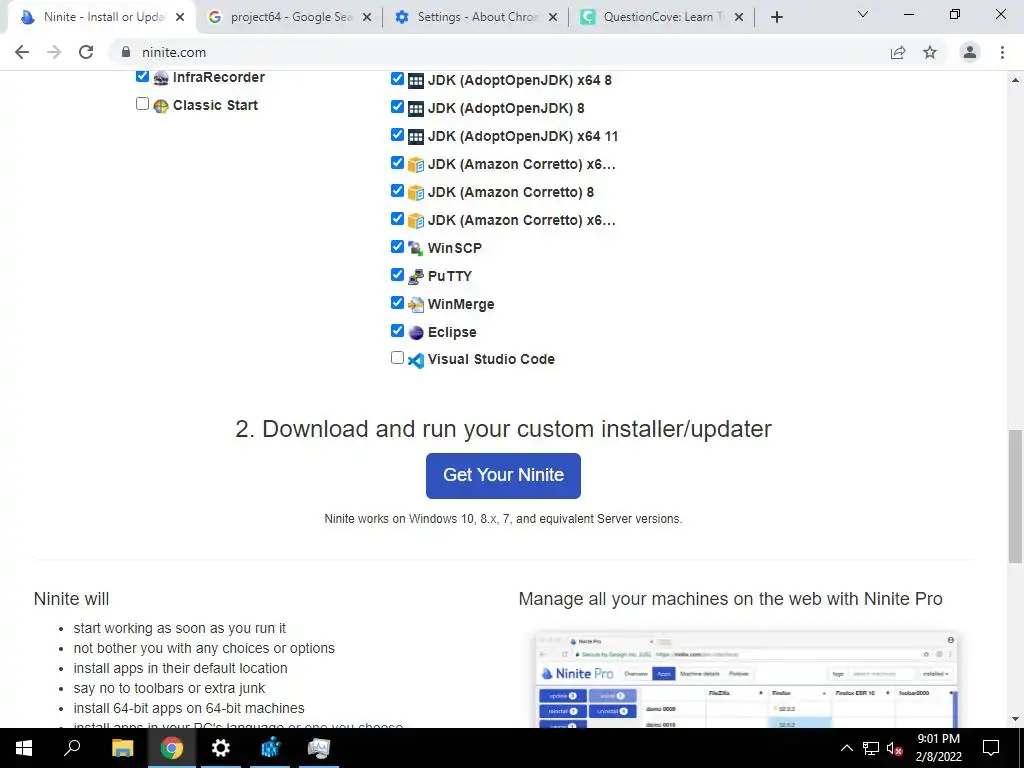Close the QuestionCove tab
Image resolution: width=1024 pixels, height=768 pixels.
point(739,18)
